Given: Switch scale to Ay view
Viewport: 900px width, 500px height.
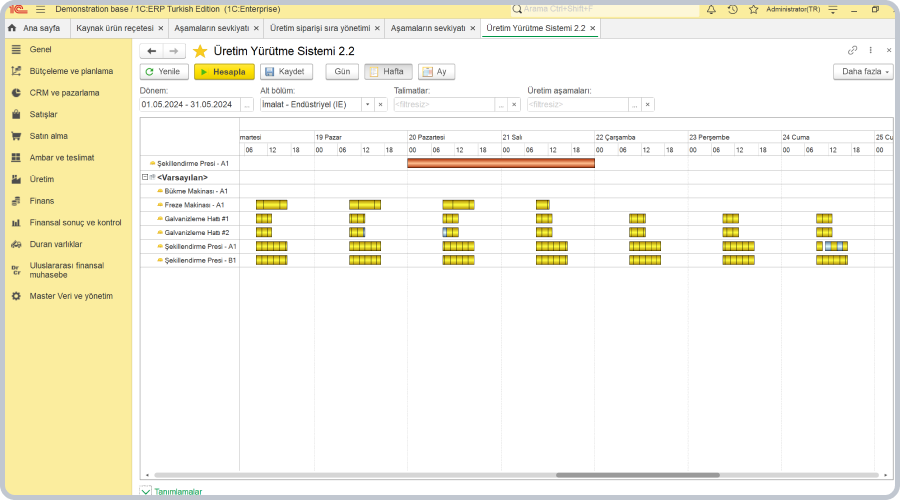Looking at the screenshot, I should [436, 72].
